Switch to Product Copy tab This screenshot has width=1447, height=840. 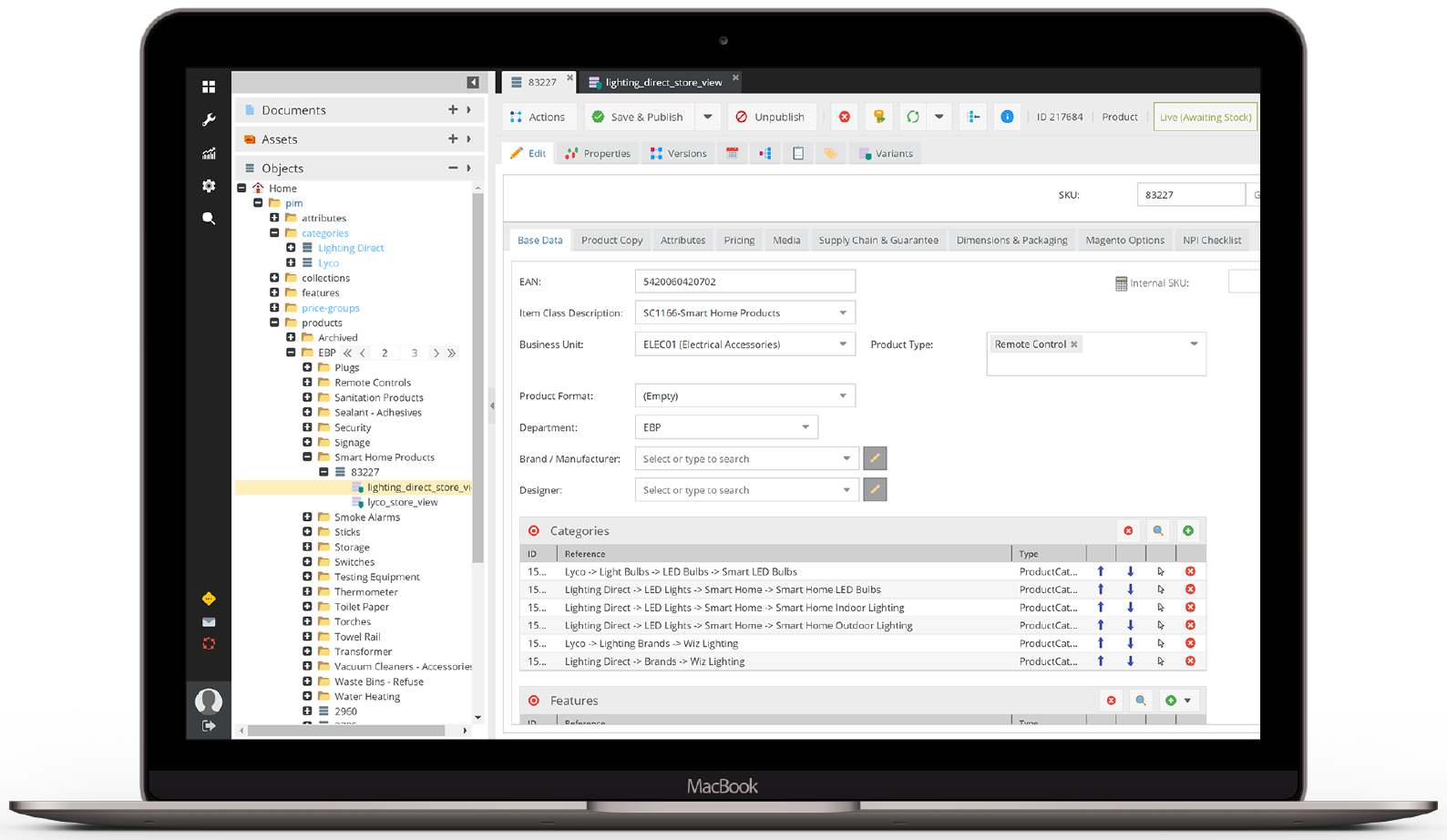click(x=612, y=241)
